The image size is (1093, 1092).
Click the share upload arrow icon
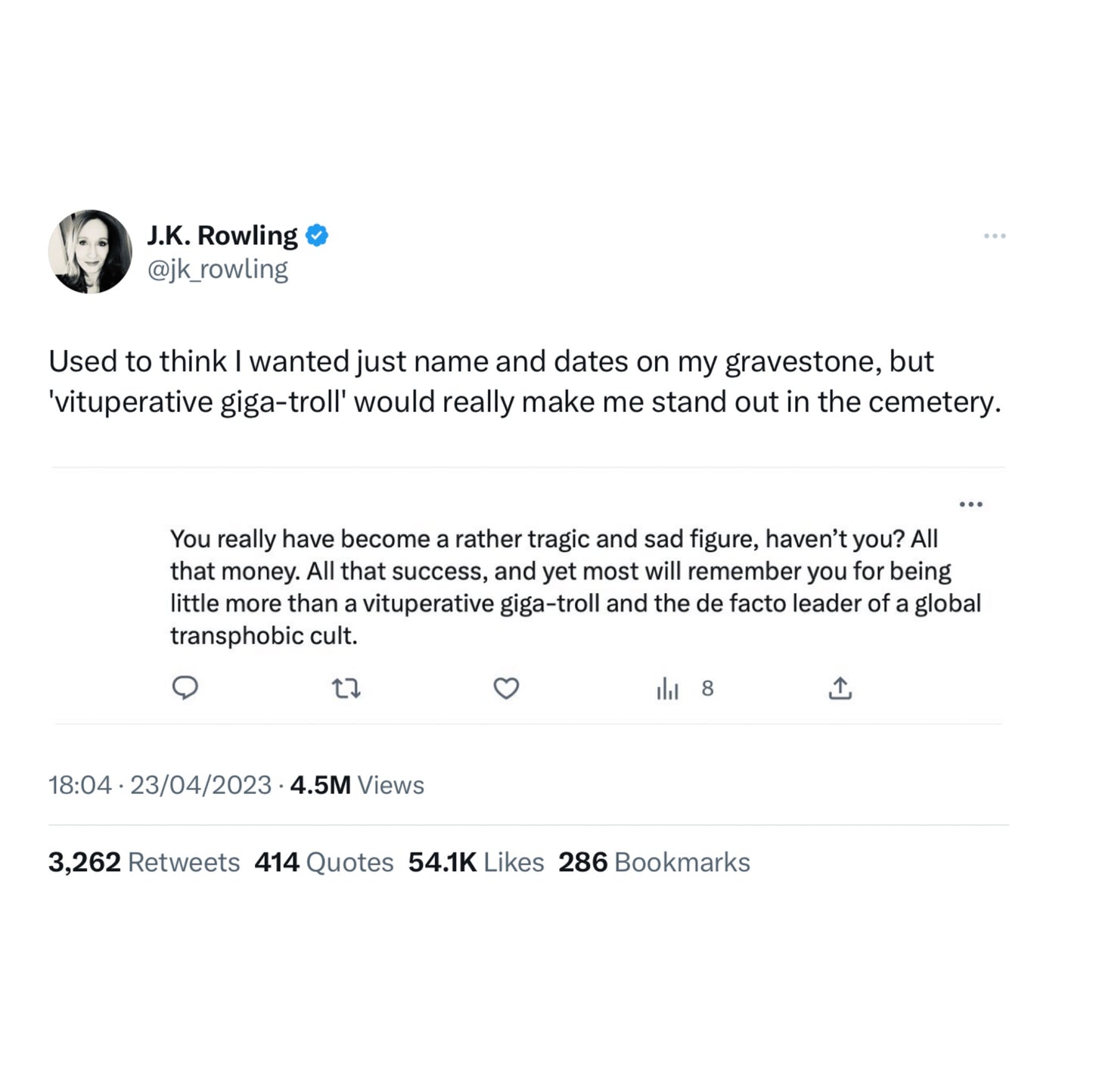click(x=840, y=688)
